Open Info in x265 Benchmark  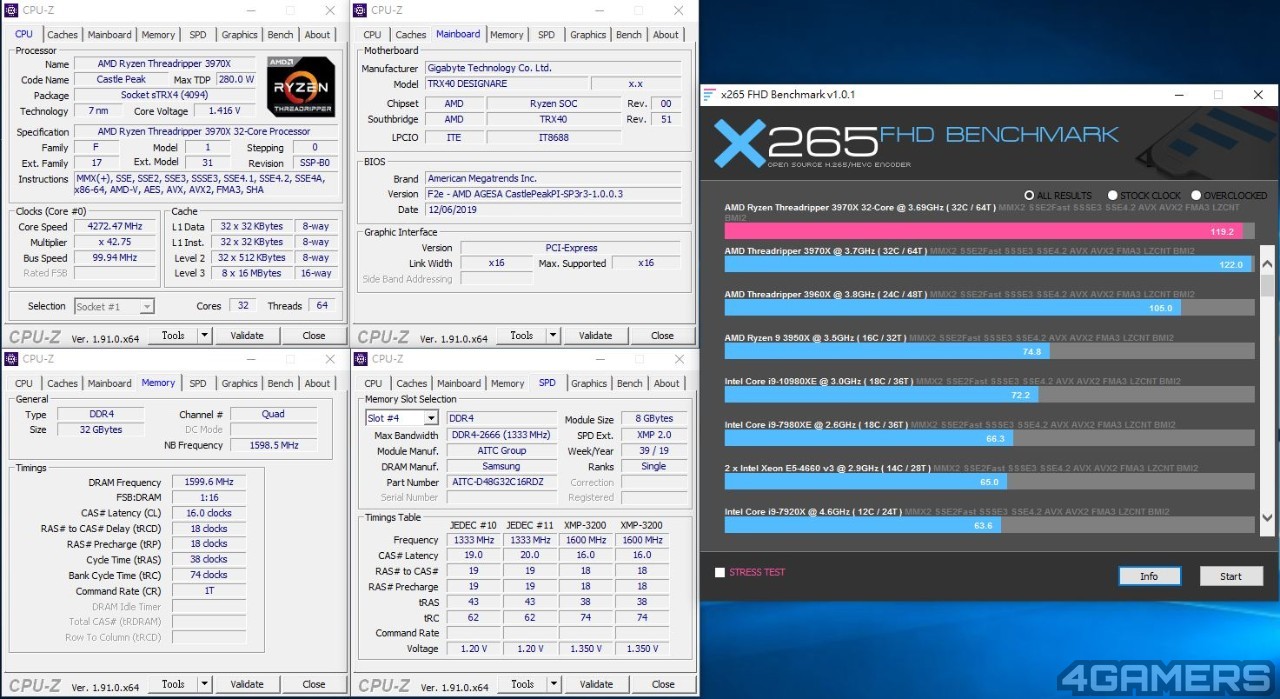[x=1149, y=576]
